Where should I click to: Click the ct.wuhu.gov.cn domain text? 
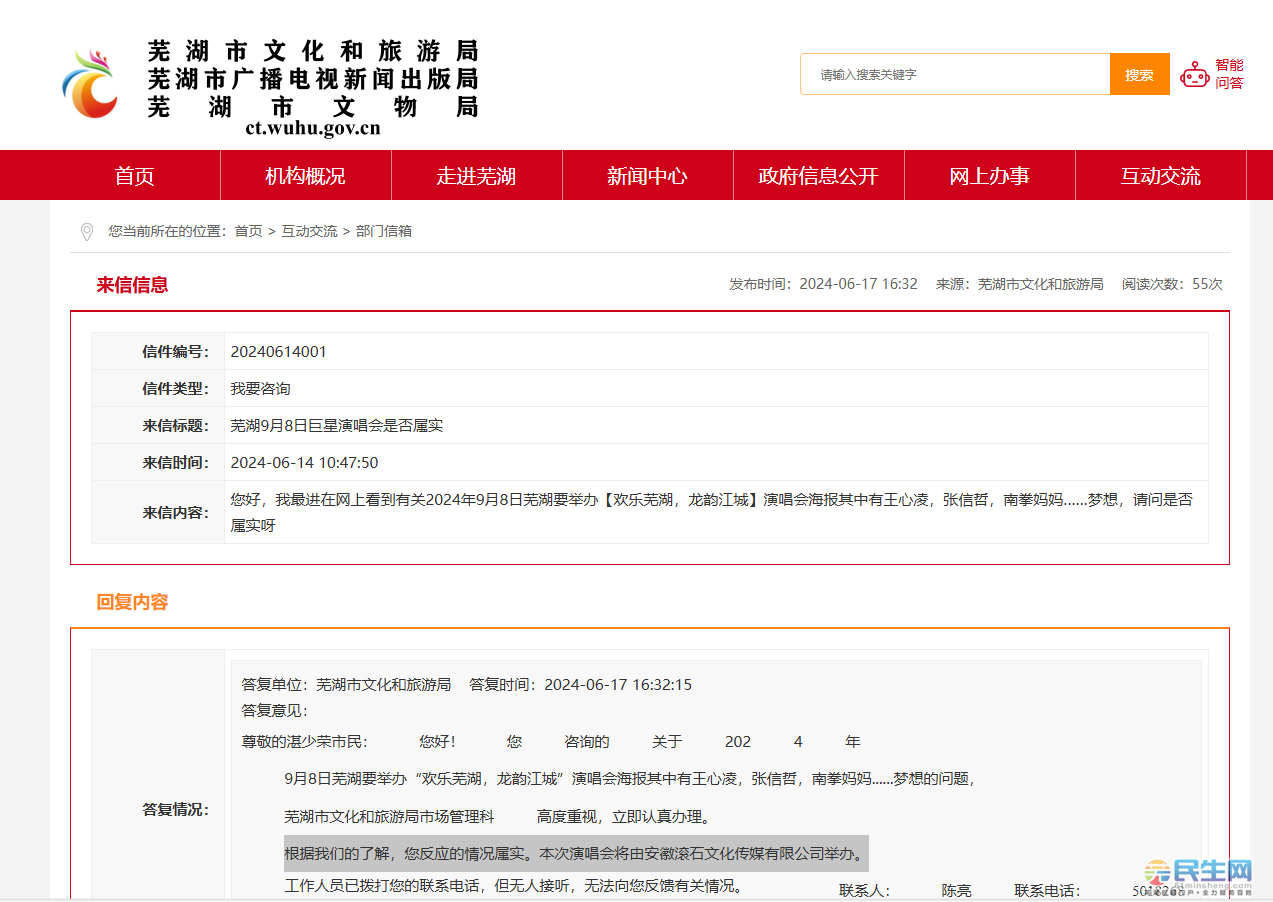[x=313, y=128]
